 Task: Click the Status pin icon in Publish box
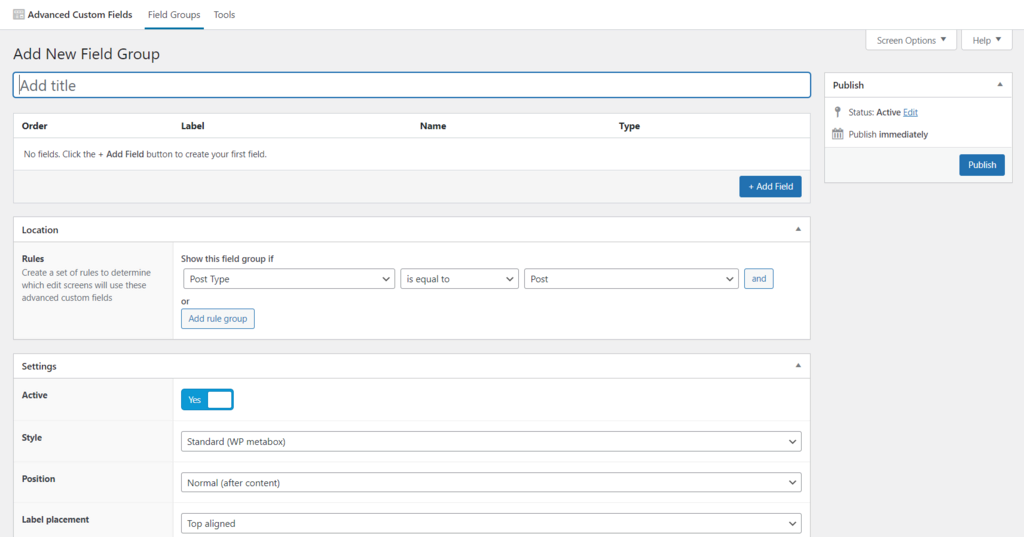coord(837,113)
